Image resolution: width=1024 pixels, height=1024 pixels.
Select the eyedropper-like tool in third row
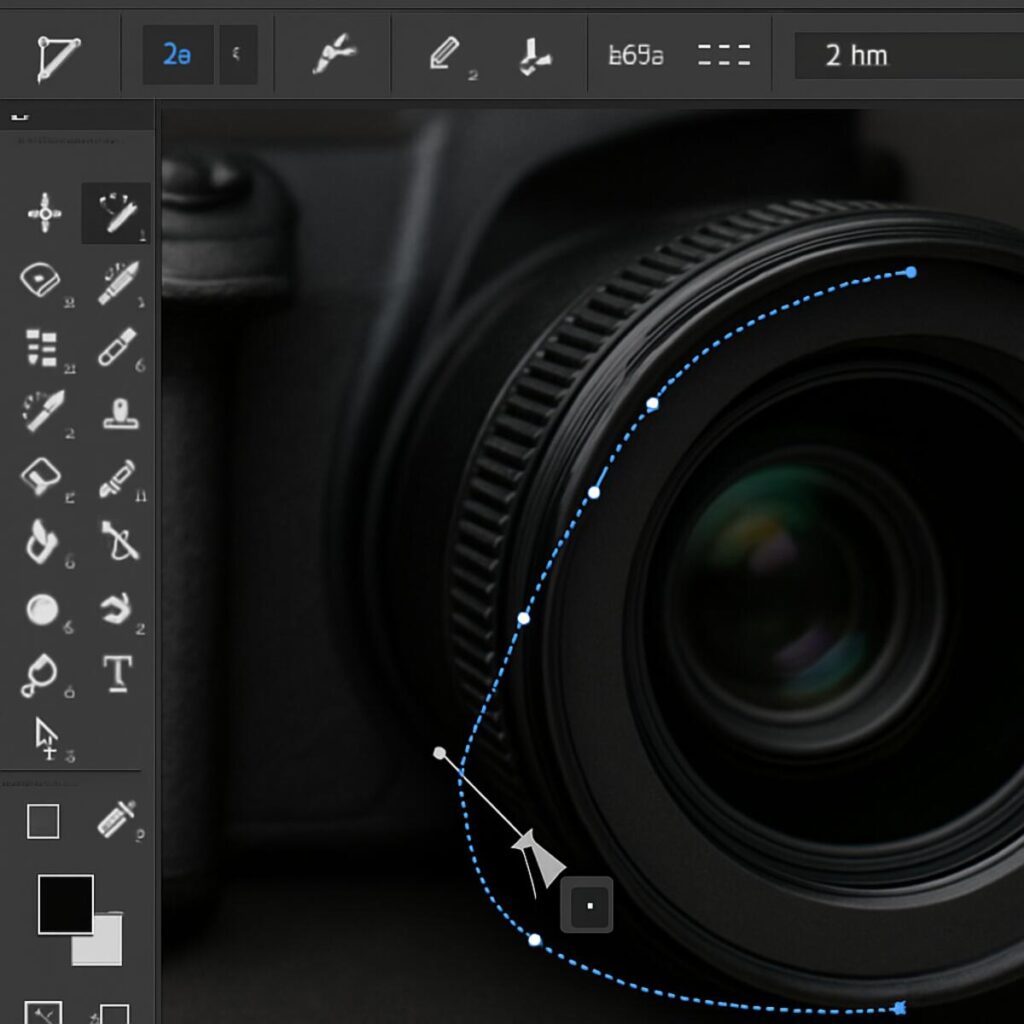118,347
